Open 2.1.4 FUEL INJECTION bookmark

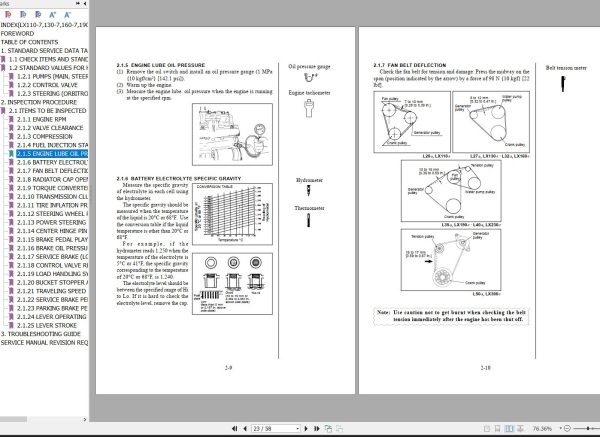(52, 145)
